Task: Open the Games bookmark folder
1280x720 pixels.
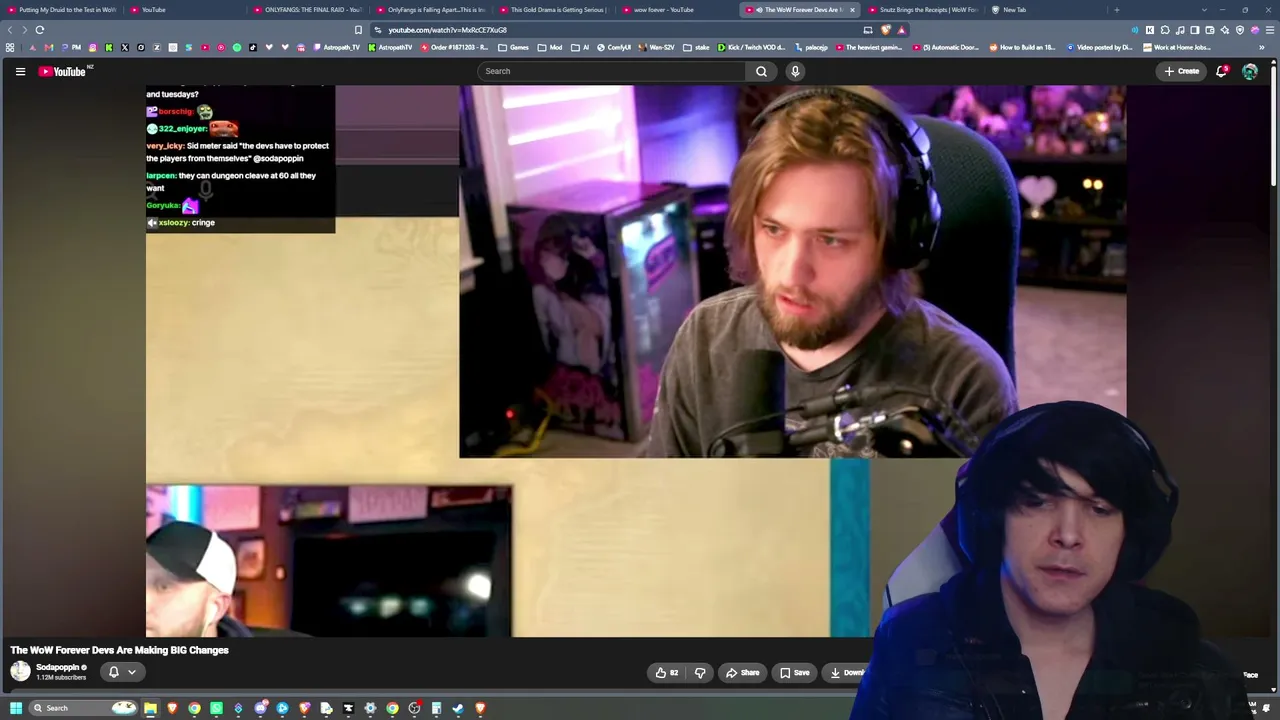Action: (513, 47)
